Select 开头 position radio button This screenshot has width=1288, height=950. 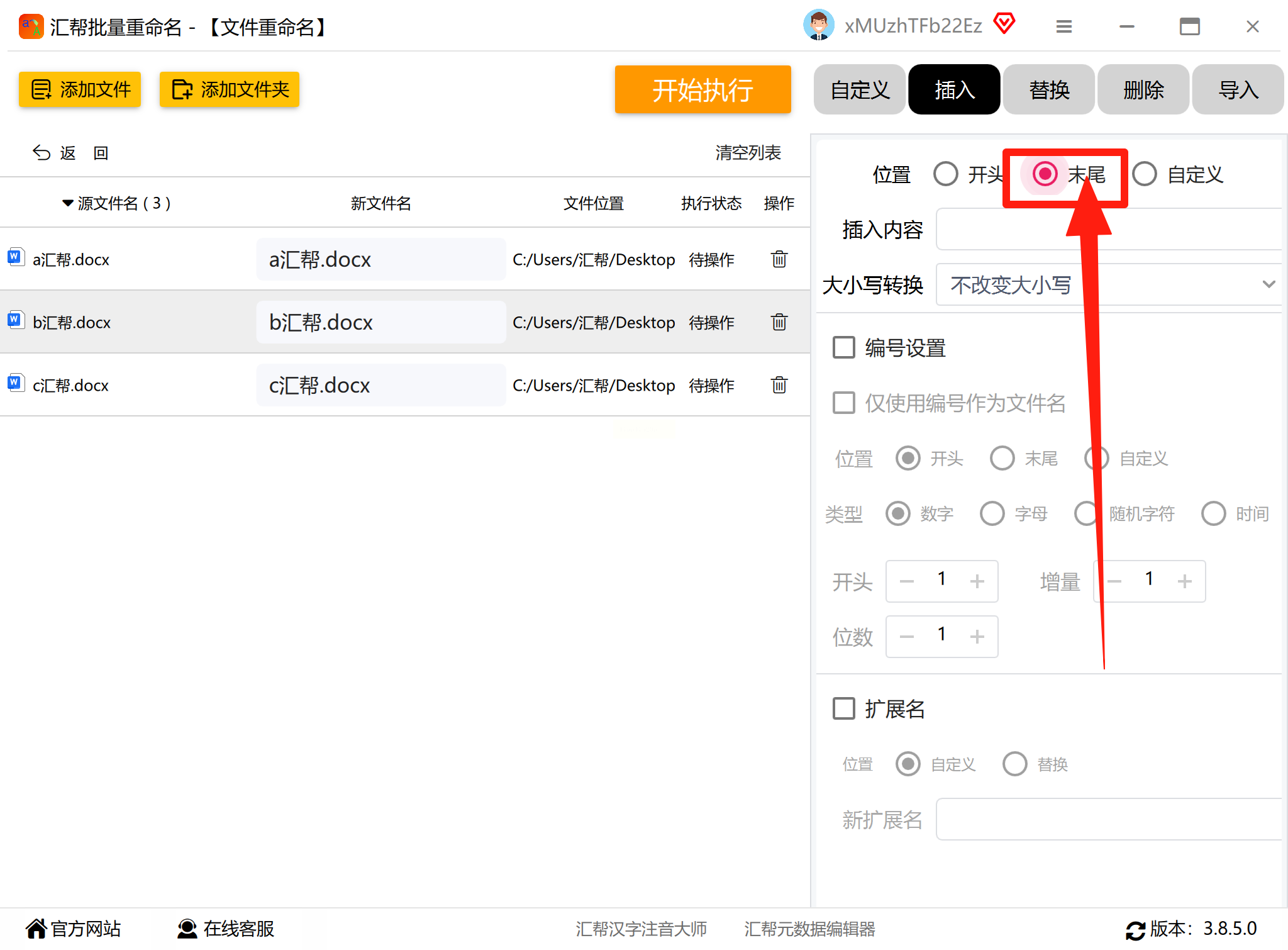pyautogui.click(x=946, y=174)
